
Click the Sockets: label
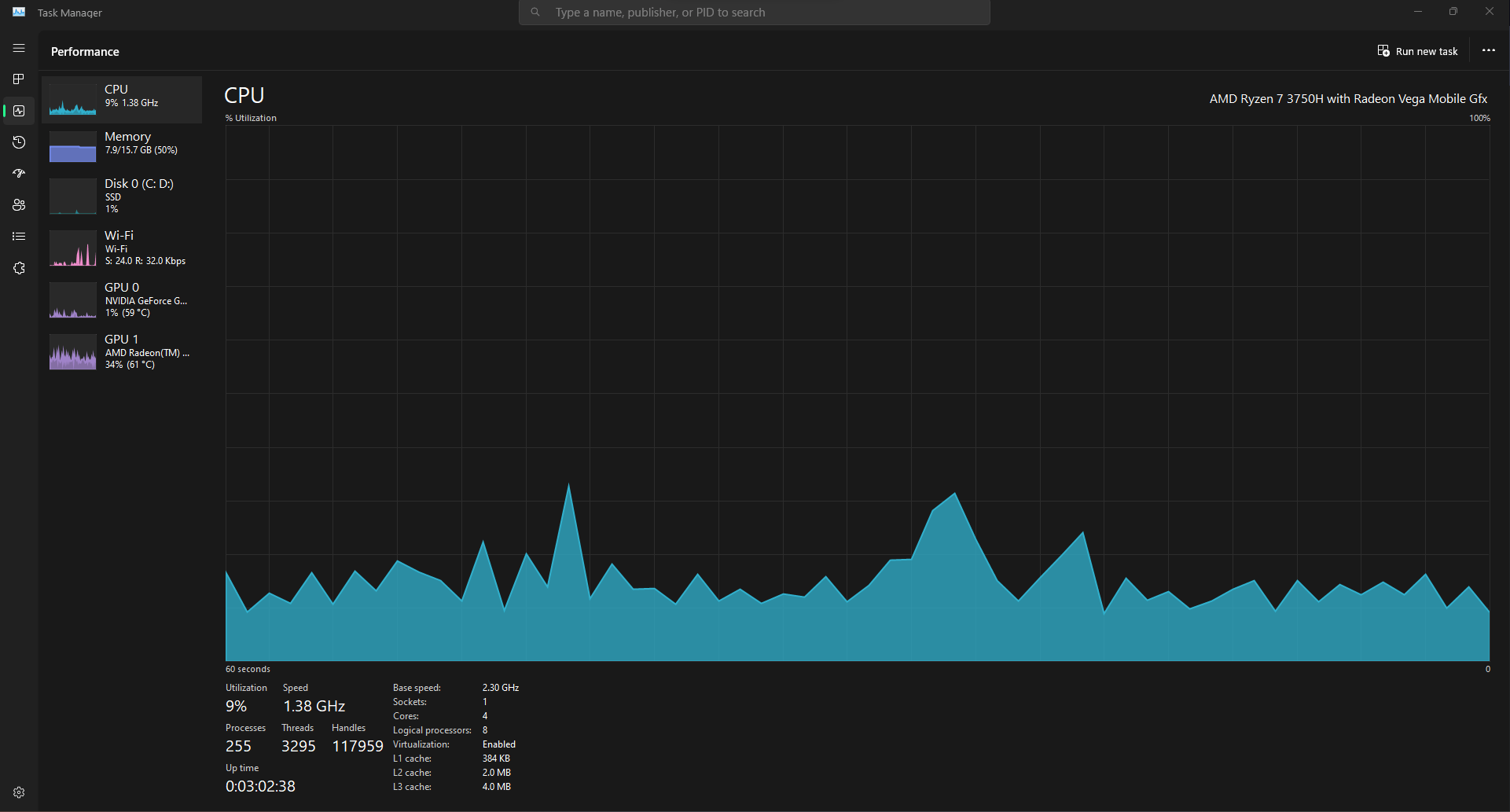410,702
